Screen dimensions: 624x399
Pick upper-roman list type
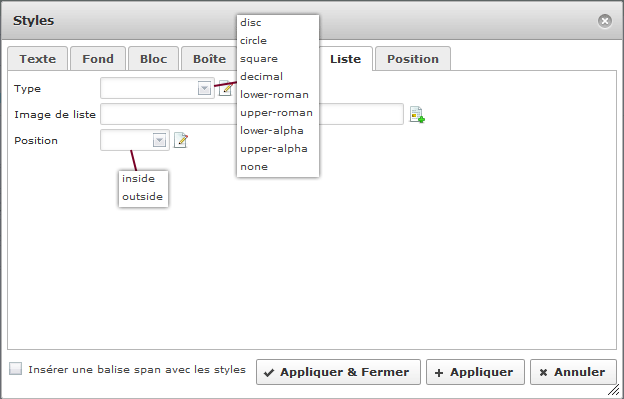pos(278,113)
